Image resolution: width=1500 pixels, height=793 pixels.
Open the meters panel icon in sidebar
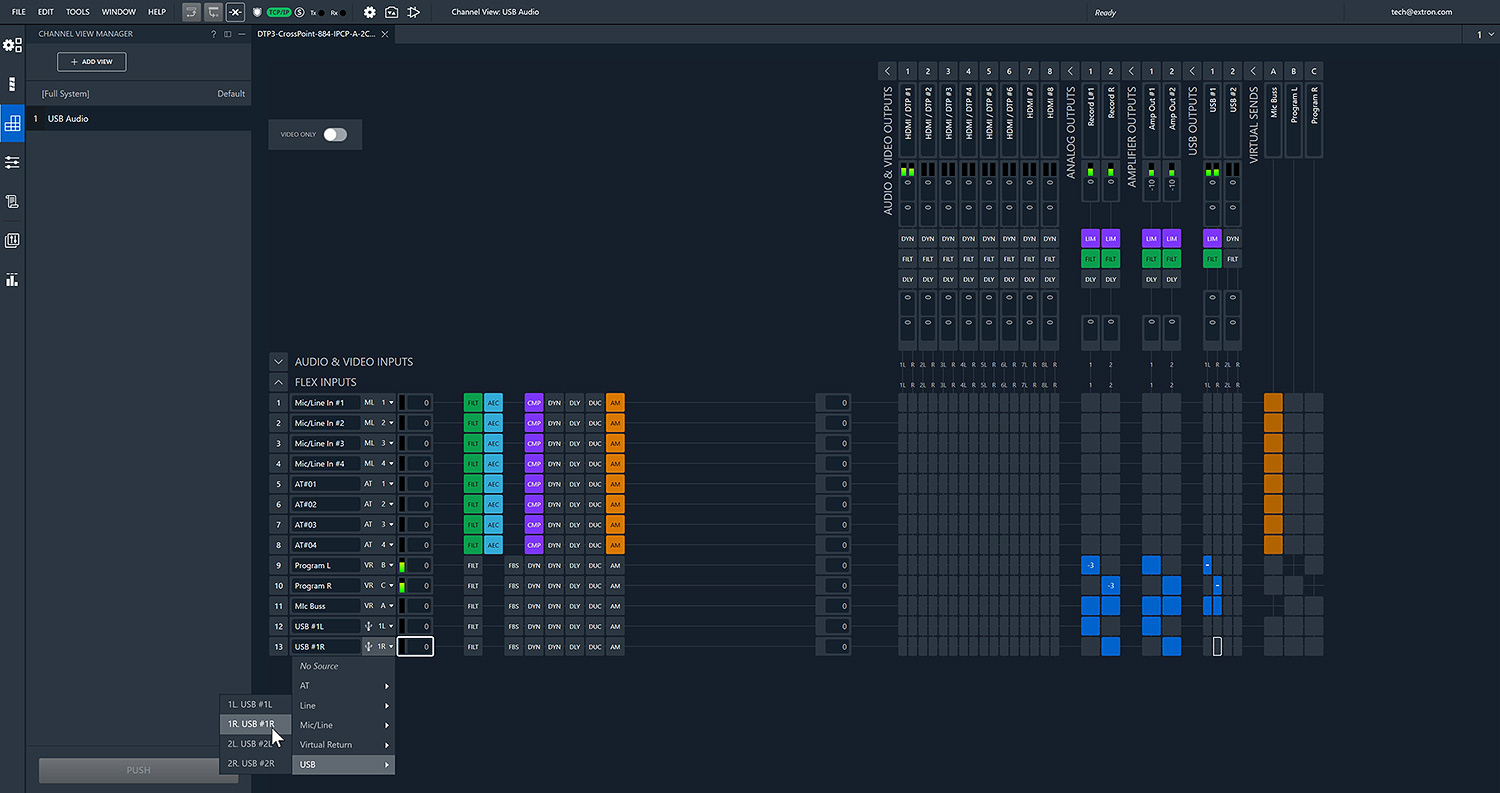(13, 279)
